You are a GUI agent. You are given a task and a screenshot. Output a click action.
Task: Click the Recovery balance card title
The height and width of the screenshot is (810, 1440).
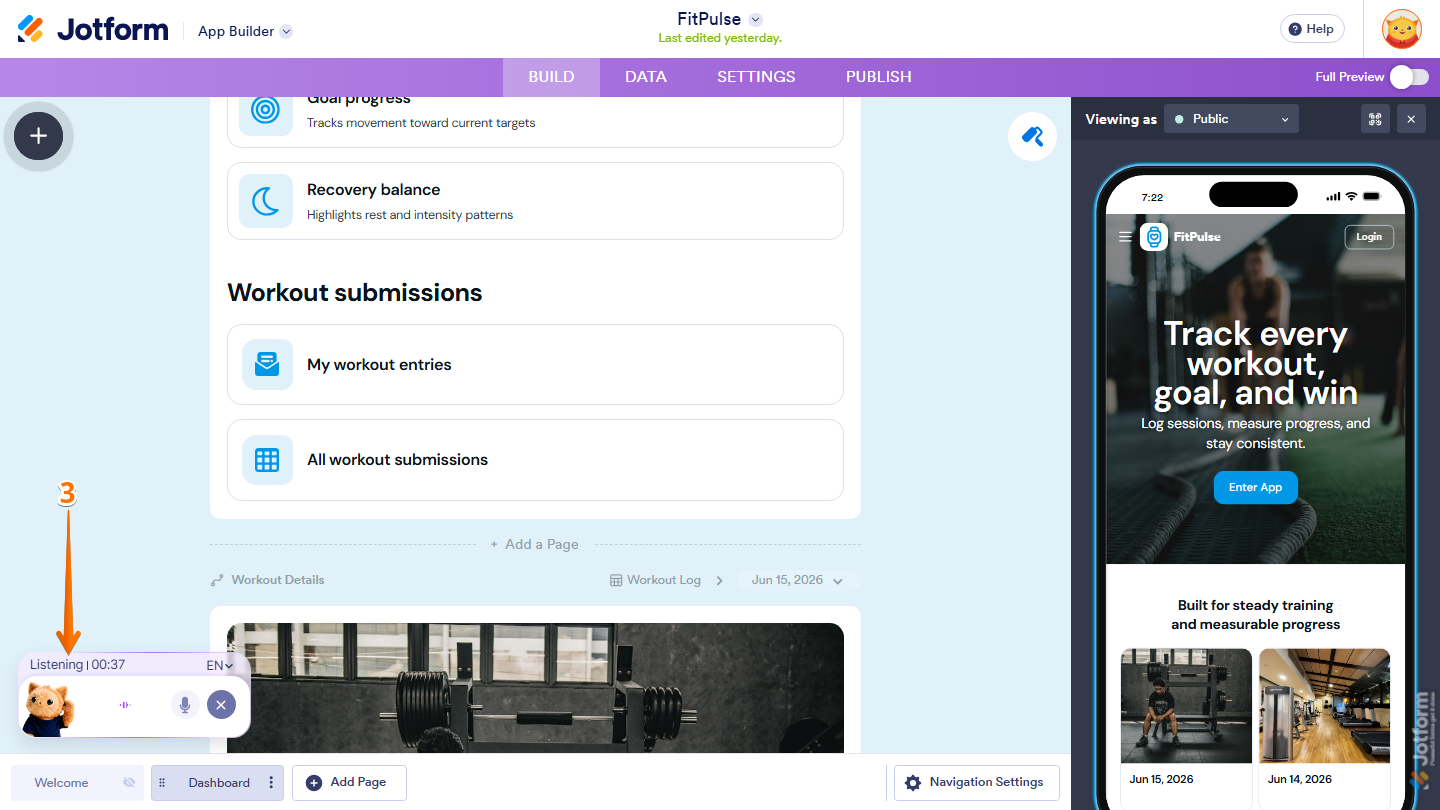tap(373, 190)
